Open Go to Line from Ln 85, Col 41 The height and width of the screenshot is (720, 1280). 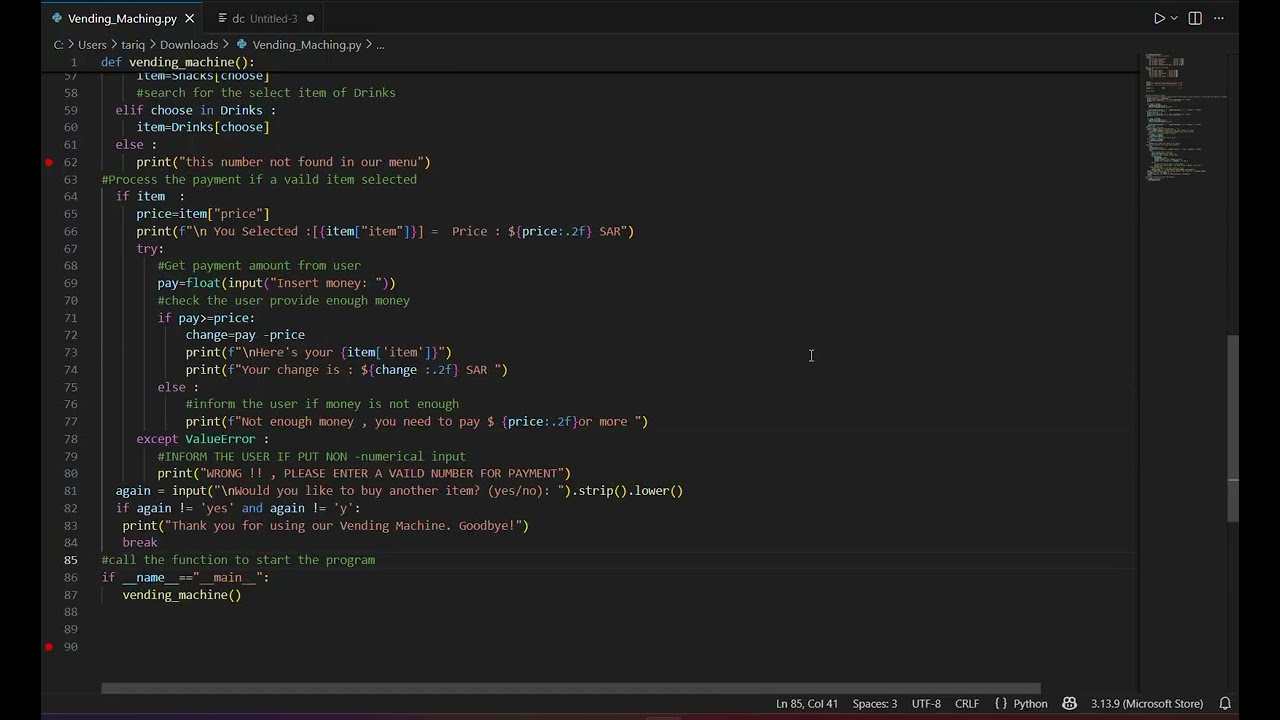pyautogui.click(x=806, y=704)
